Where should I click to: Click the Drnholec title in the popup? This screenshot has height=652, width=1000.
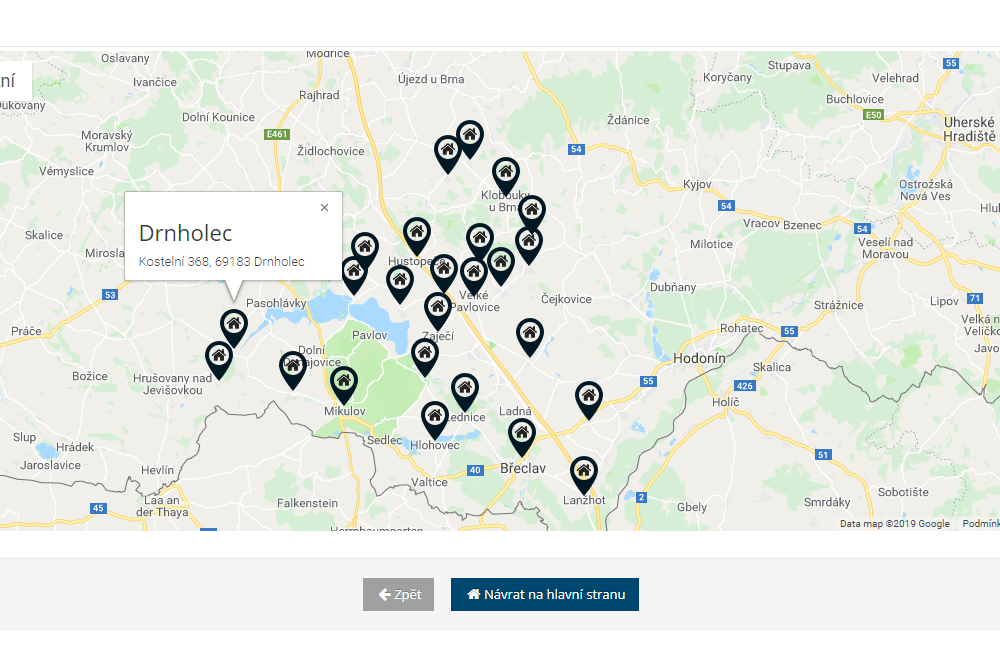186,233
